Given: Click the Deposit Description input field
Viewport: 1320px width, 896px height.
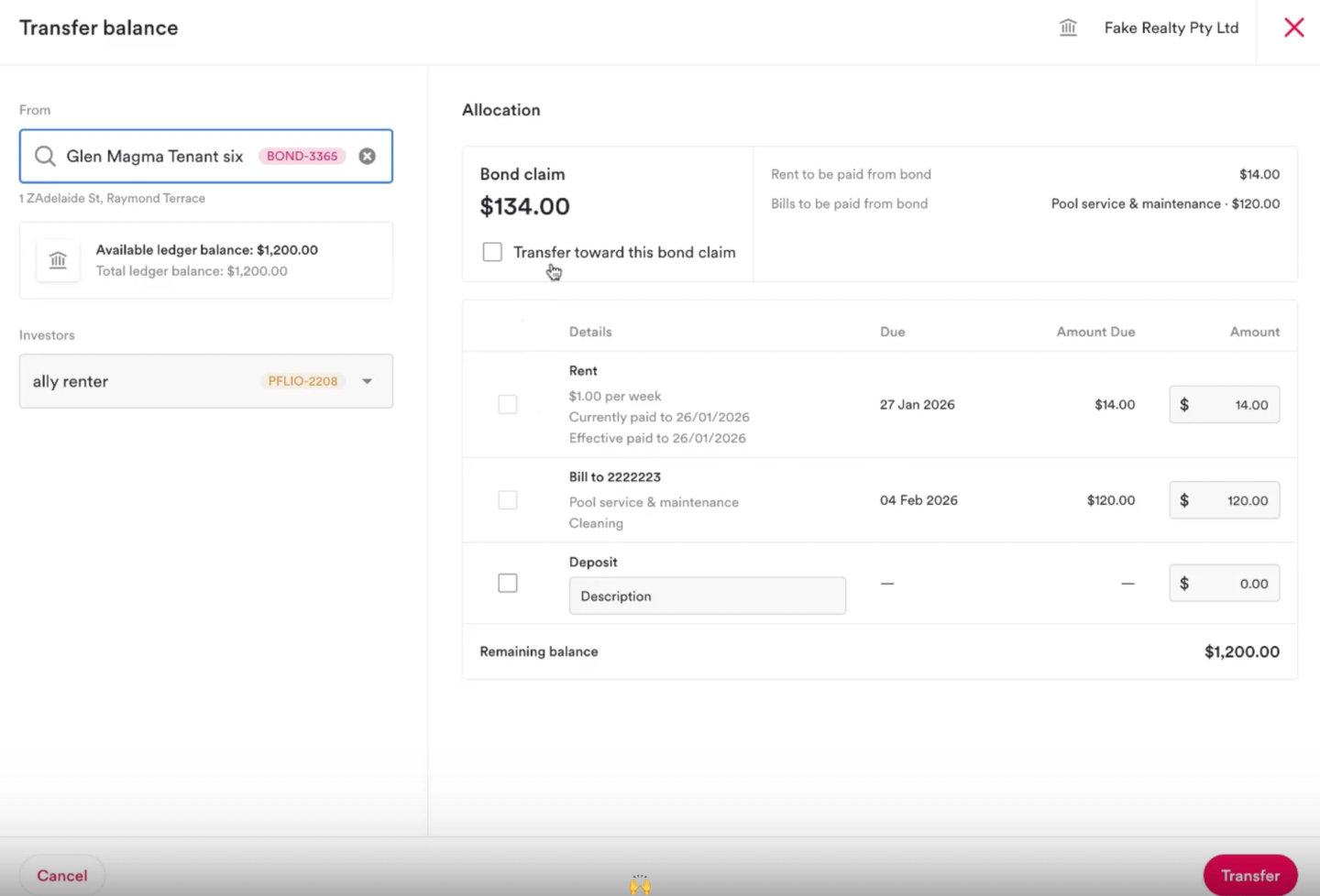Looking at the screenshot, I should [707, 596].
